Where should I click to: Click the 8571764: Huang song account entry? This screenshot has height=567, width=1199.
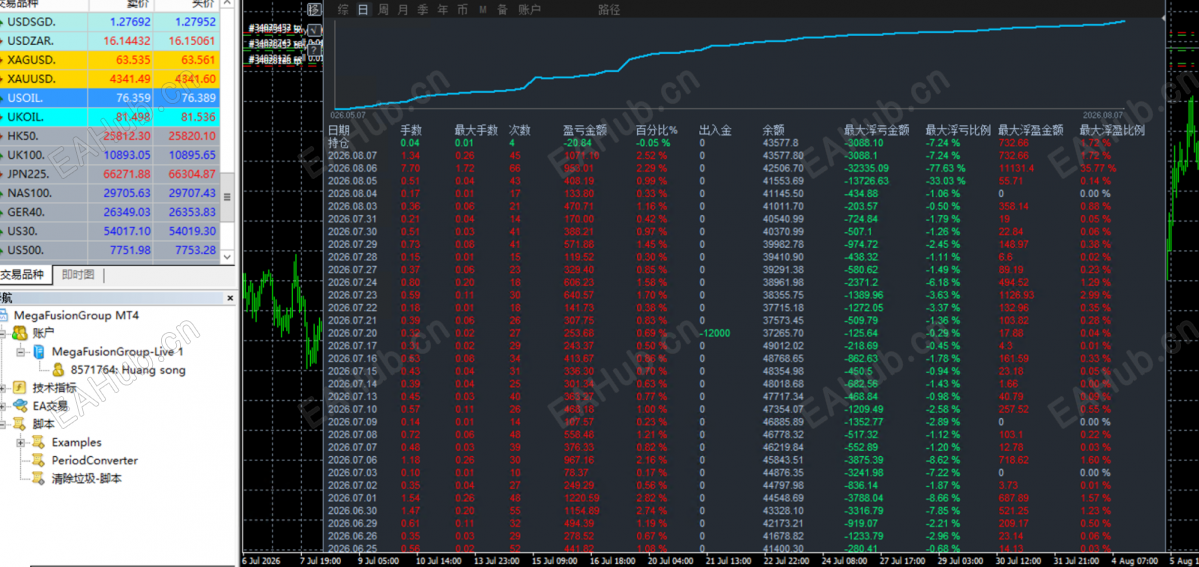pos(128,370)
